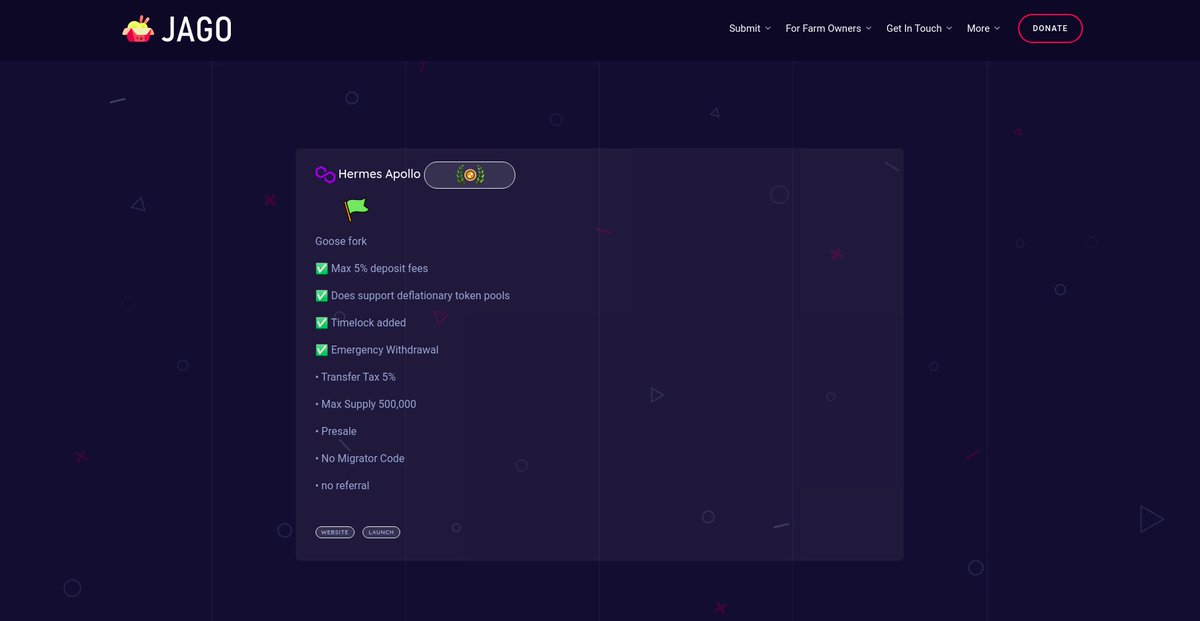Screen dimensions: 1200x621
Task: Open the Submit dropdown menu
Action: [x=750, y=28]
